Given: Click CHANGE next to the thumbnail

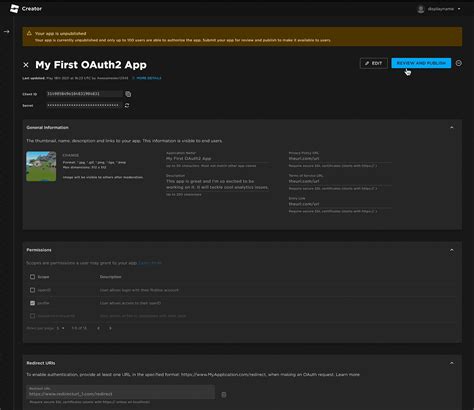Looking at the screenshot, I should pyautogui.click(x=71, y=155).
